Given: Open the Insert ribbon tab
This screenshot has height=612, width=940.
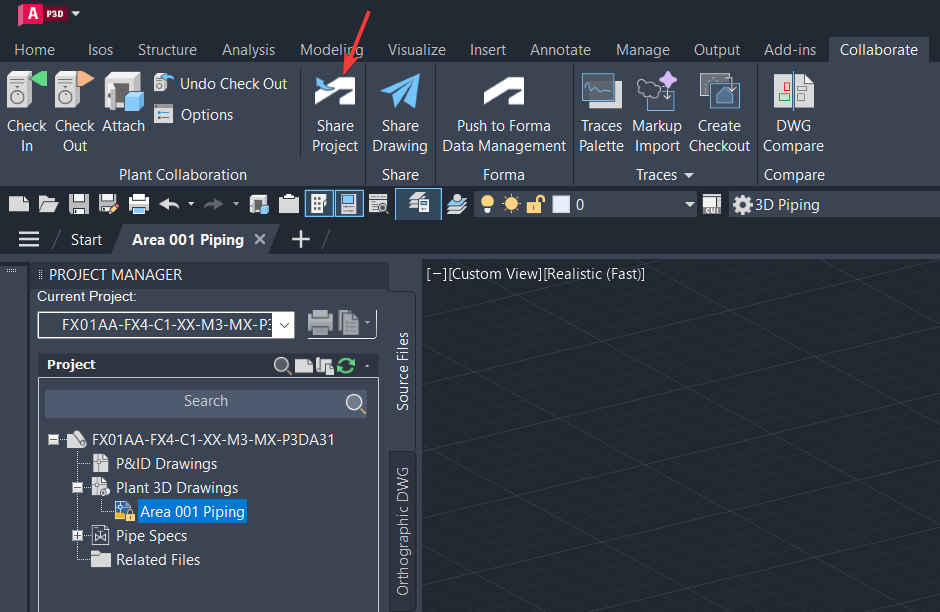Looking at the screenshot, I should coord(487,50).
